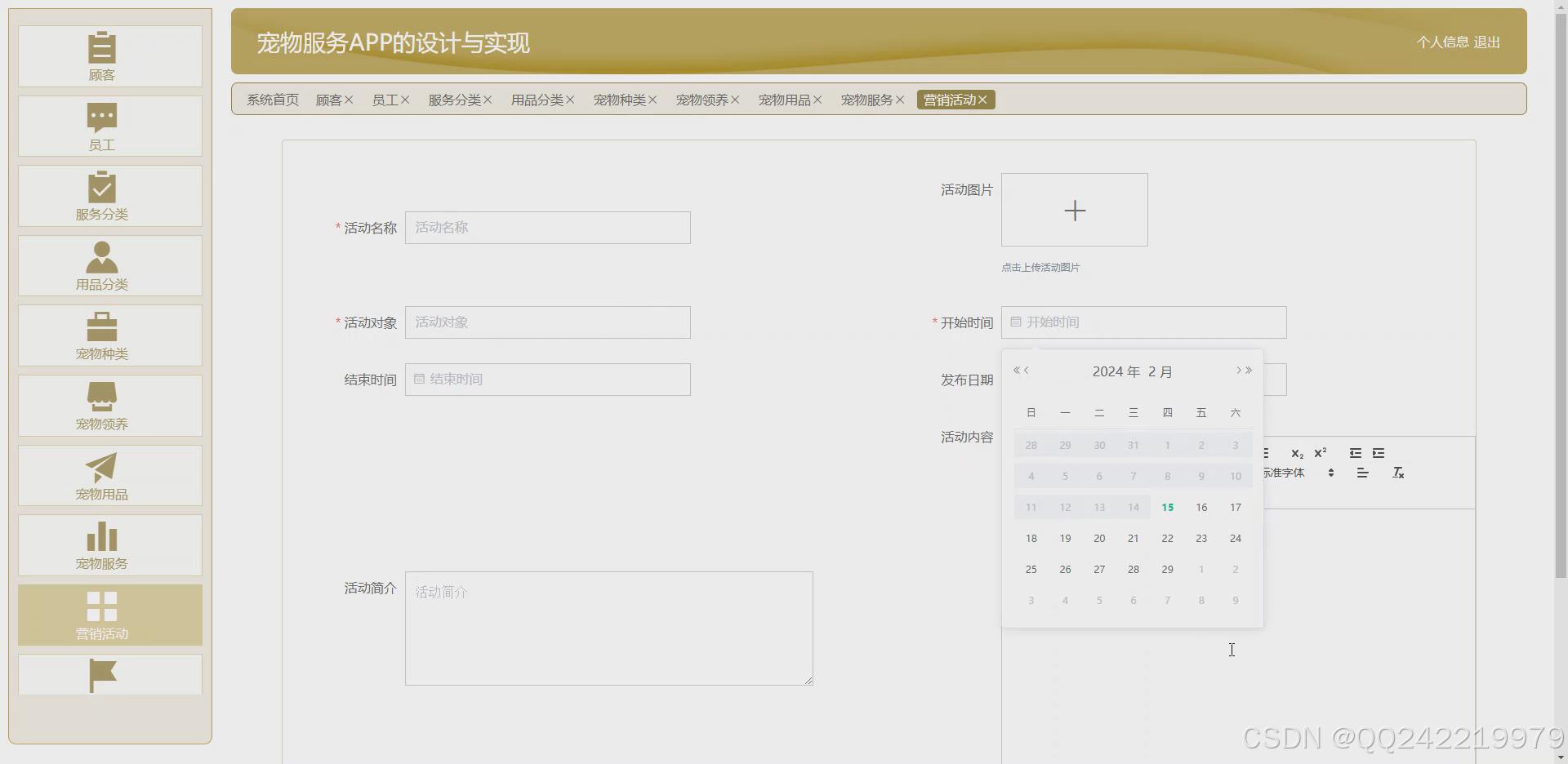The height and width of the screenshot is (764, 1568).
Task: Decrease indent in editor toolbar
Action: click(1356, 453)
